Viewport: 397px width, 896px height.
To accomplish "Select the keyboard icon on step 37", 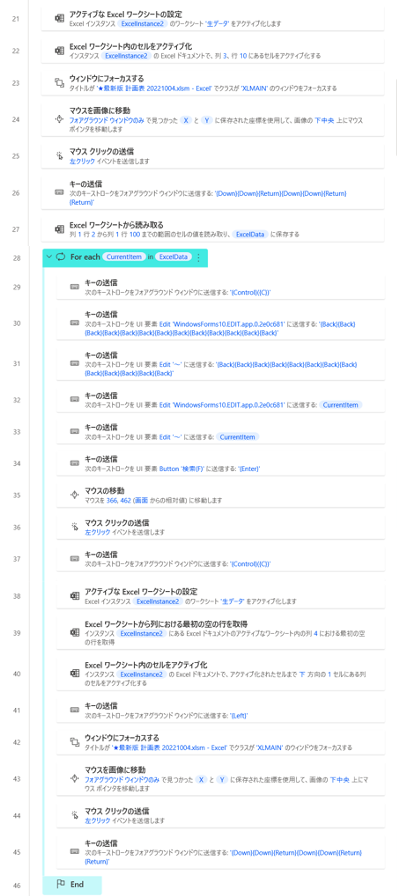I will (74, 558).
